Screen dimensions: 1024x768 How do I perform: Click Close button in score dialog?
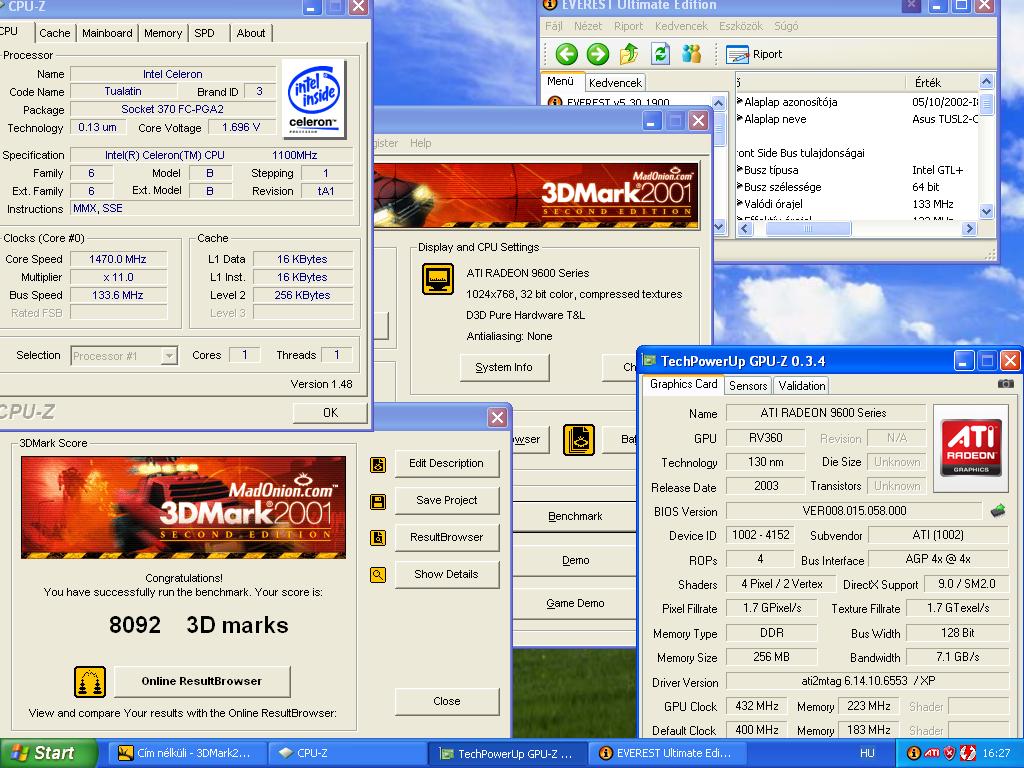pos(447,701)
